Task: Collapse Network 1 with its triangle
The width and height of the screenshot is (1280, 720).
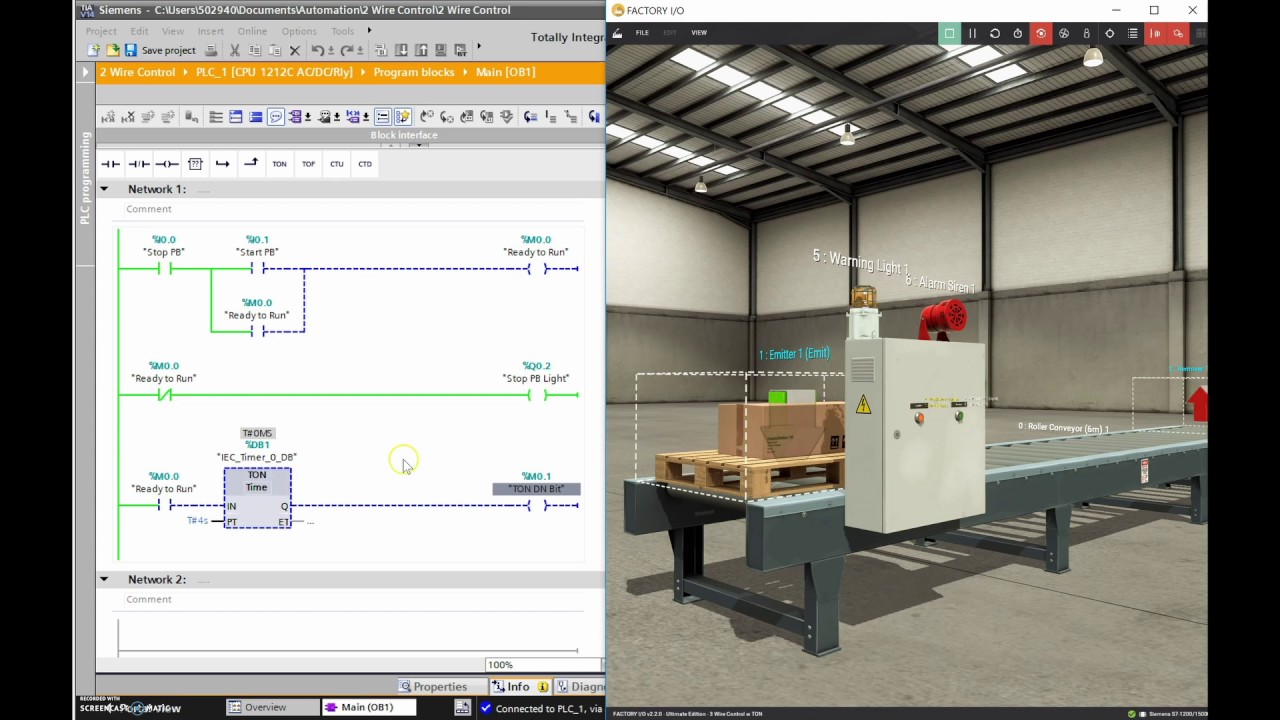Action: 103,189
